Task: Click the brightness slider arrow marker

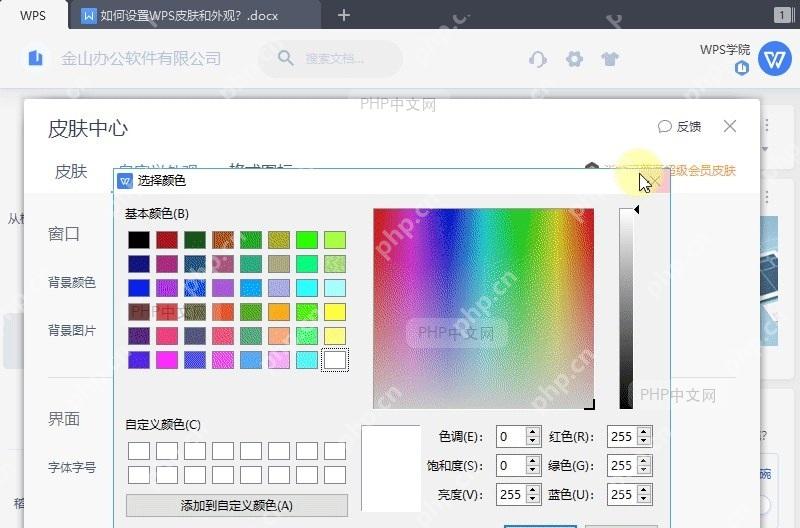Action: click(636, 209)
